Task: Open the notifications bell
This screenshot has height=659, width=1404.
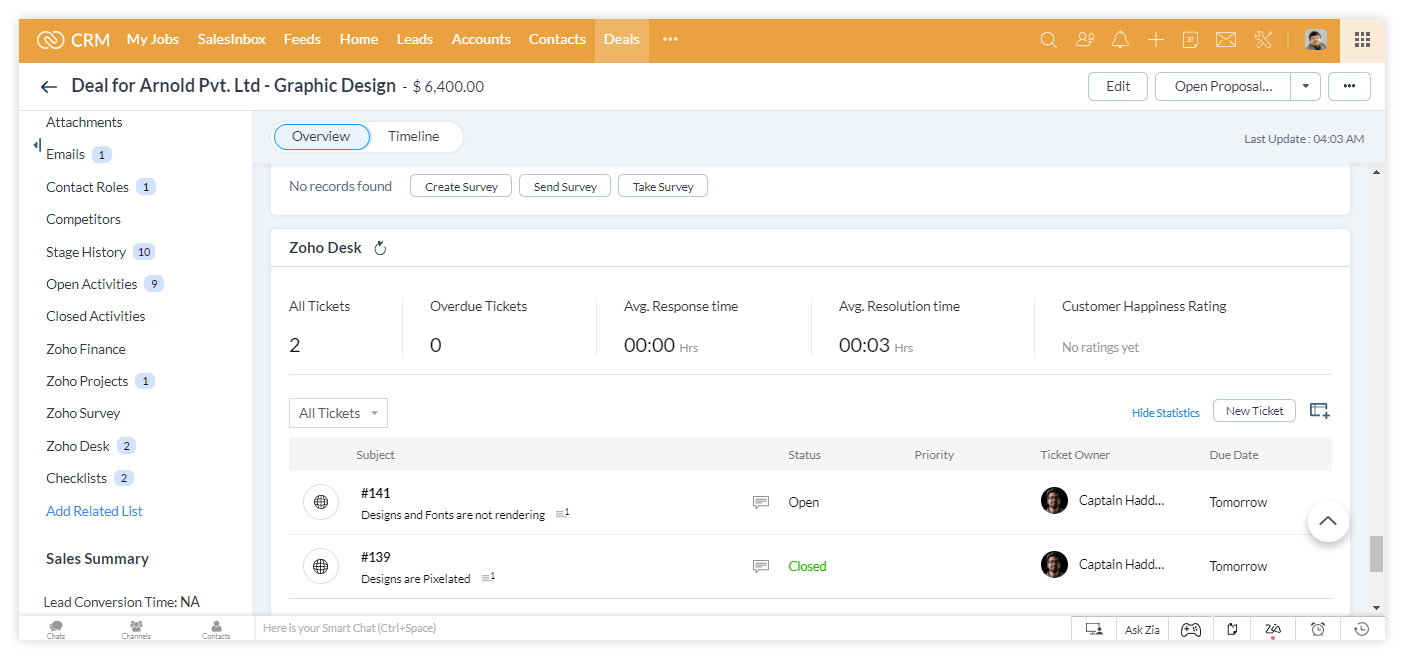Action: (1120, 40)
